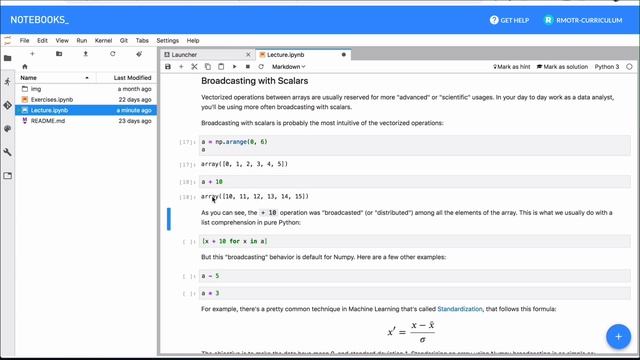The image size is (640, 360).
Task: Cut the selected cell with scissors icon
Action: (x=194, y=67)
